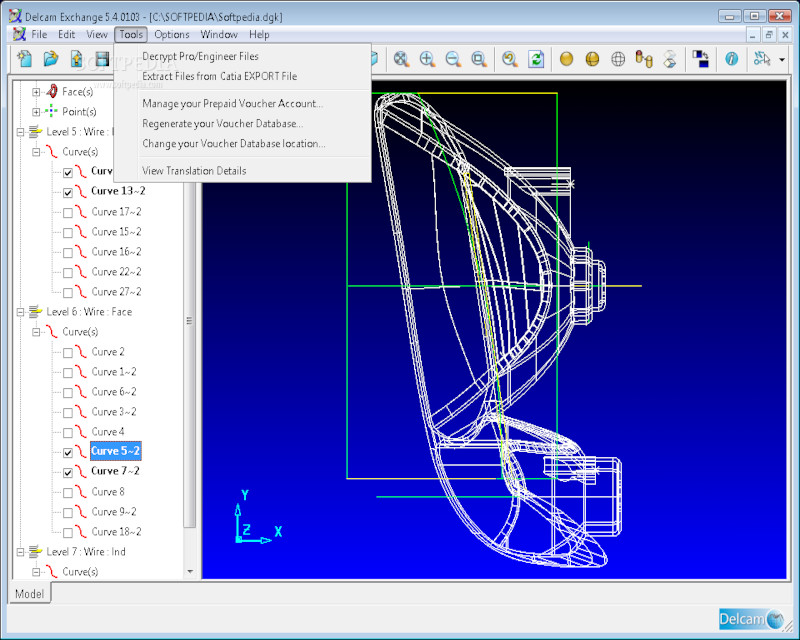Click the tree scrollbar down arrow

[x=190, y=572]
